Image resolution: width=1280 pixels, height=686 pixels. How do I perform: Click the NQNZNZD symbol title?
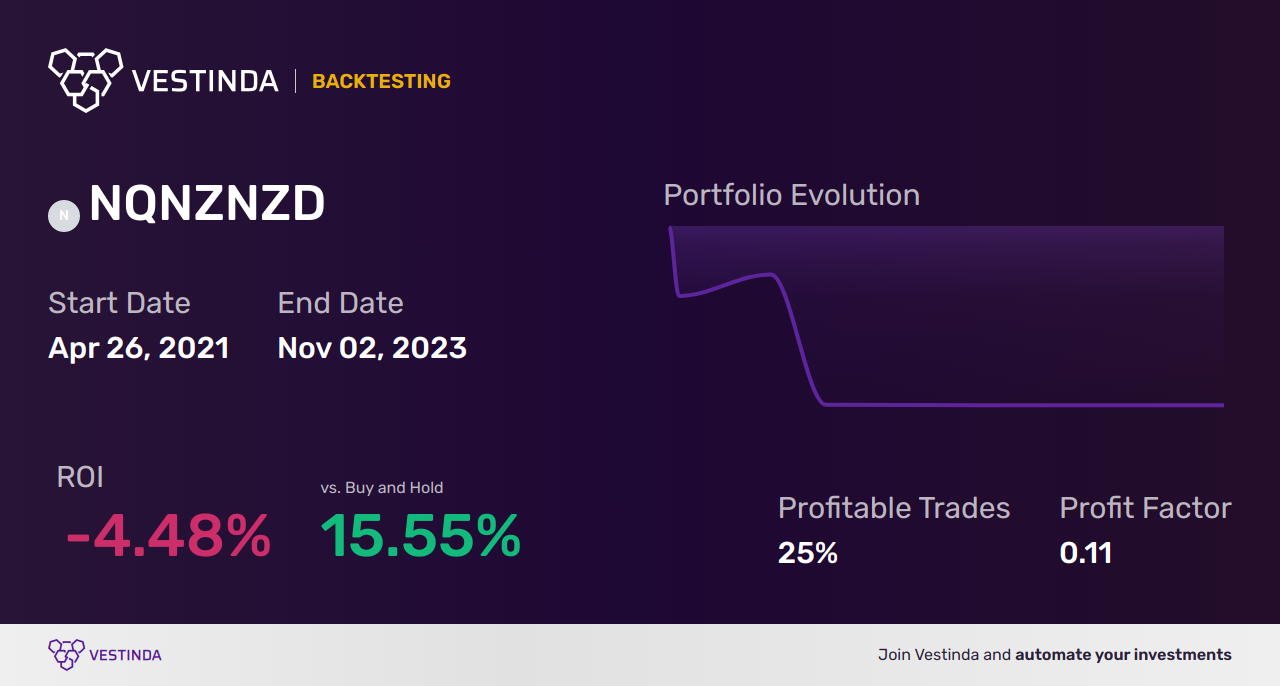(x=207, y=204)
